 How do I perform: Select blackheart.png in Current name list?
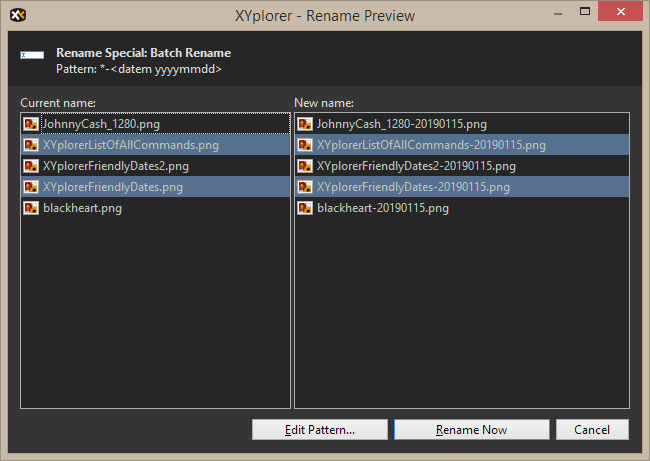pyautogui.click(x=155, y=208)
